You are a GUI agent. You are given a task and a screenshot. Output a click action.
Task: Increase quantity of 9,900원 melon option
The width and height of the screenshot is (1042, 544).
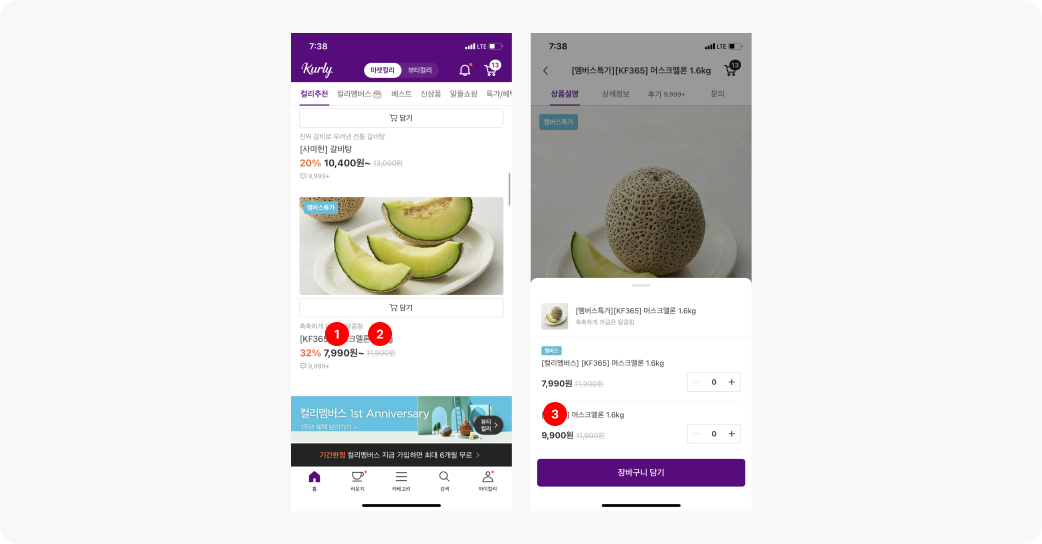pos(732,434)
